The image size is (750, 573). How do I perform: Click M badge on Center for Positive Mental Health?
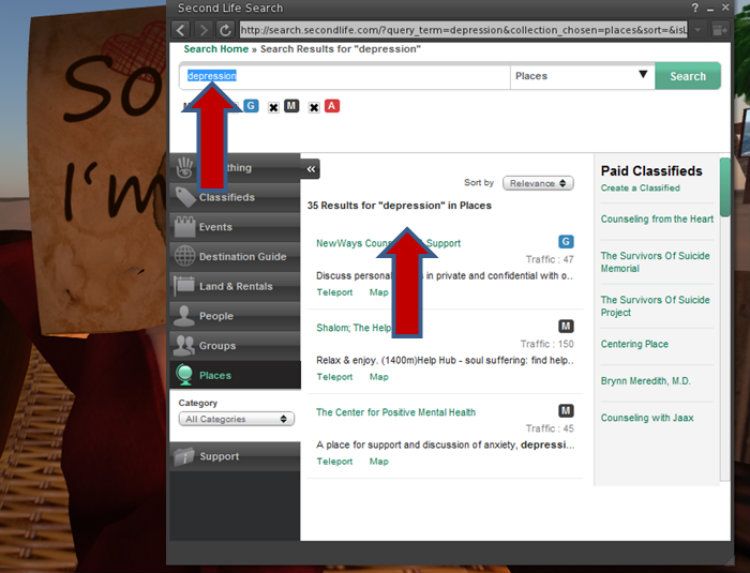[x=566, y=411]
